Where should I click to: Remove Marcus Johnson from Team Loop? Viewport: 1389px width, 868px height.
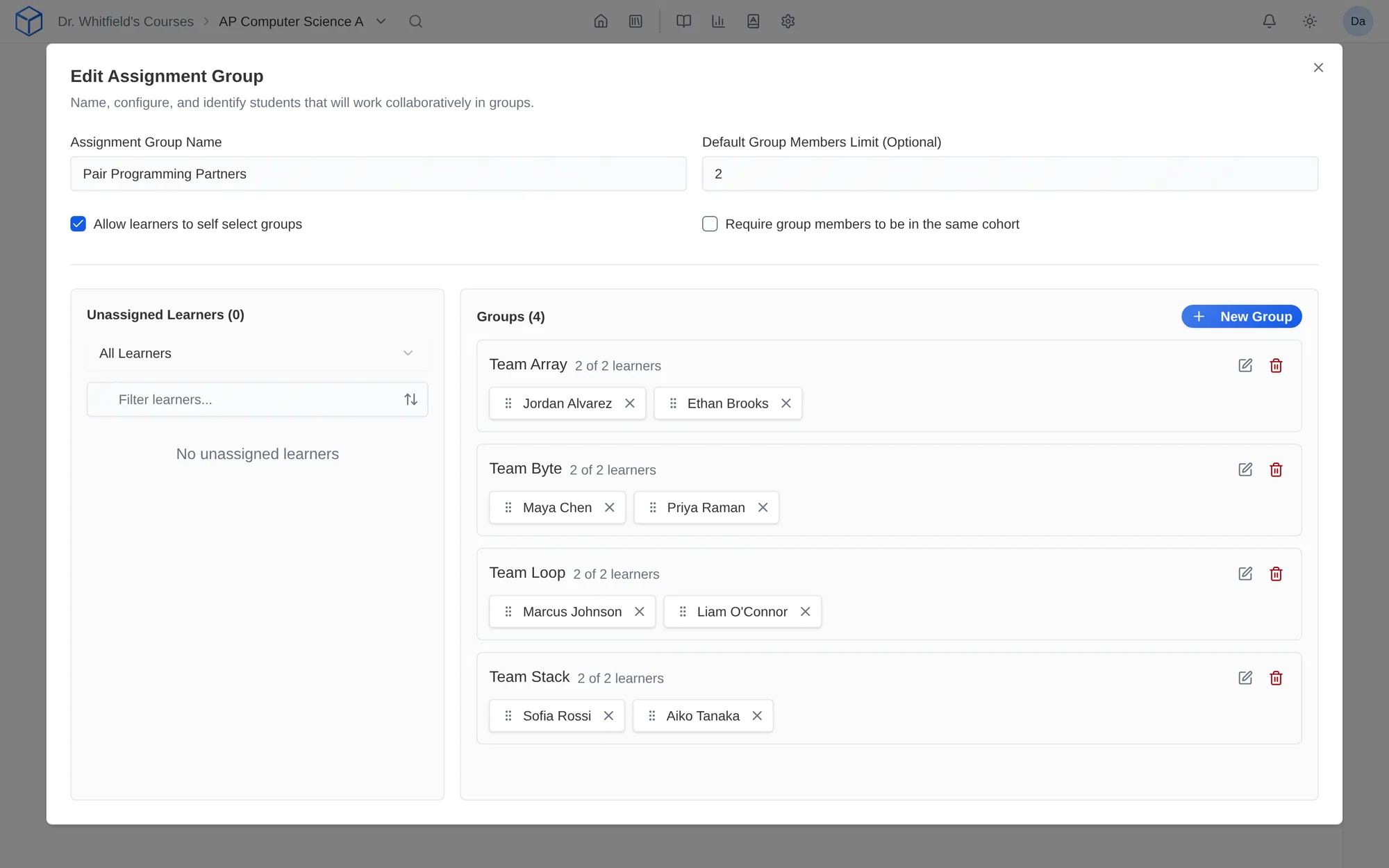pos(640,612)
